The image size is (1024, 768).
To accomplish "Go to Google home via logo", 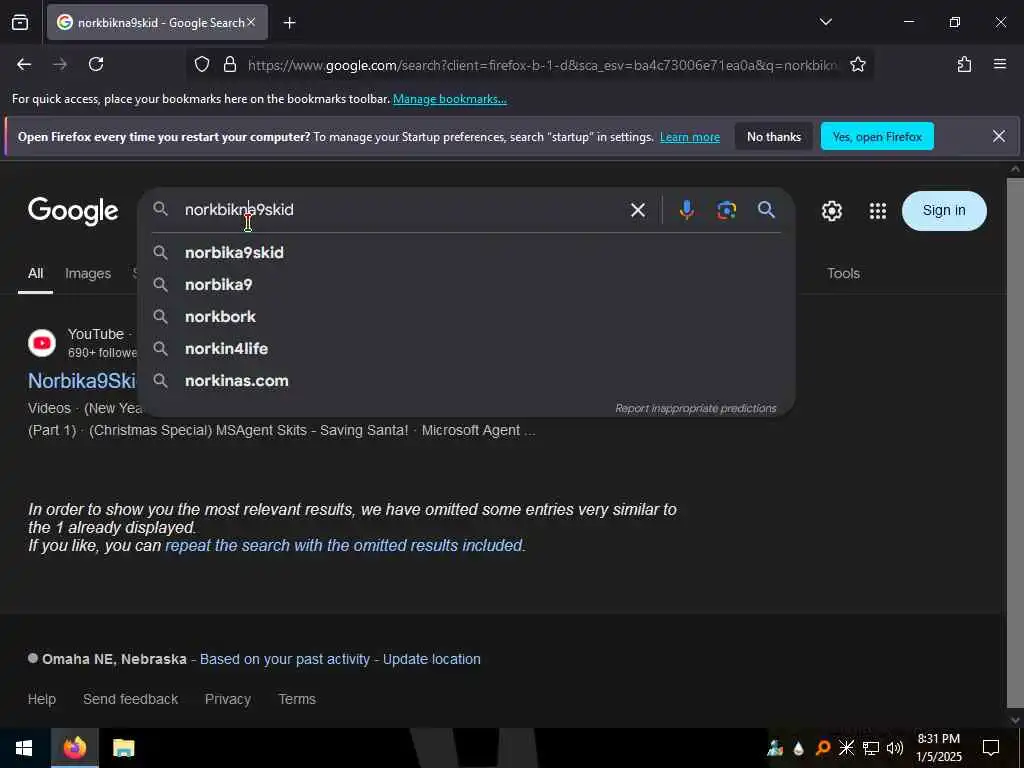I will pos(73,210).
